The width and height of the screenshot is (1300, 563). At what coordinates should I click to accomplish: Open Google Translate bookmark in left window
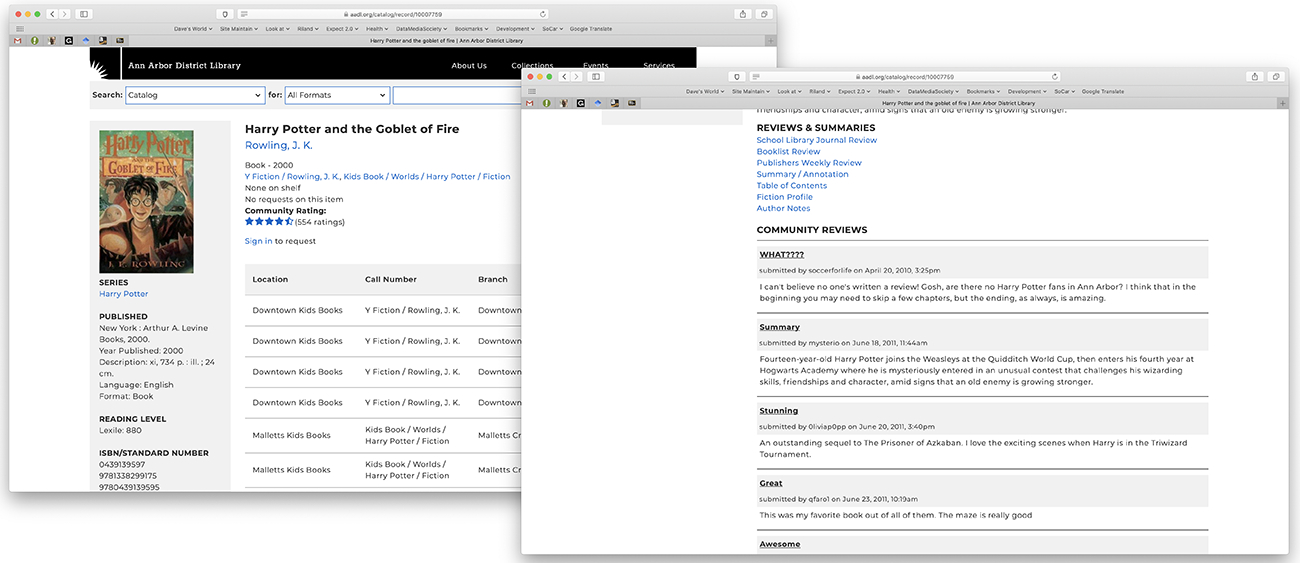coord(592,29)
